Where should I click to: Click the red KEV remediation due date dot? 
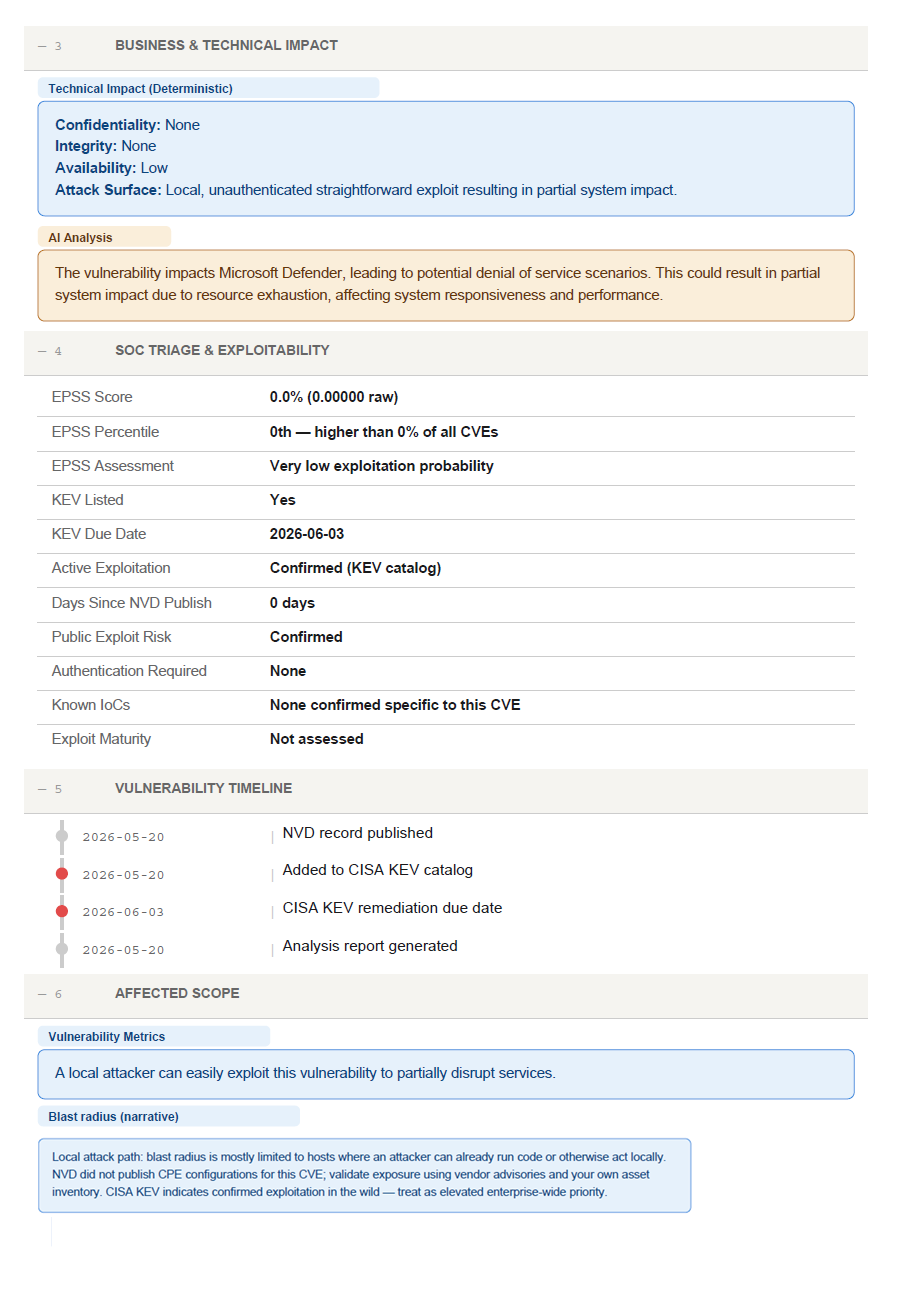62,911
